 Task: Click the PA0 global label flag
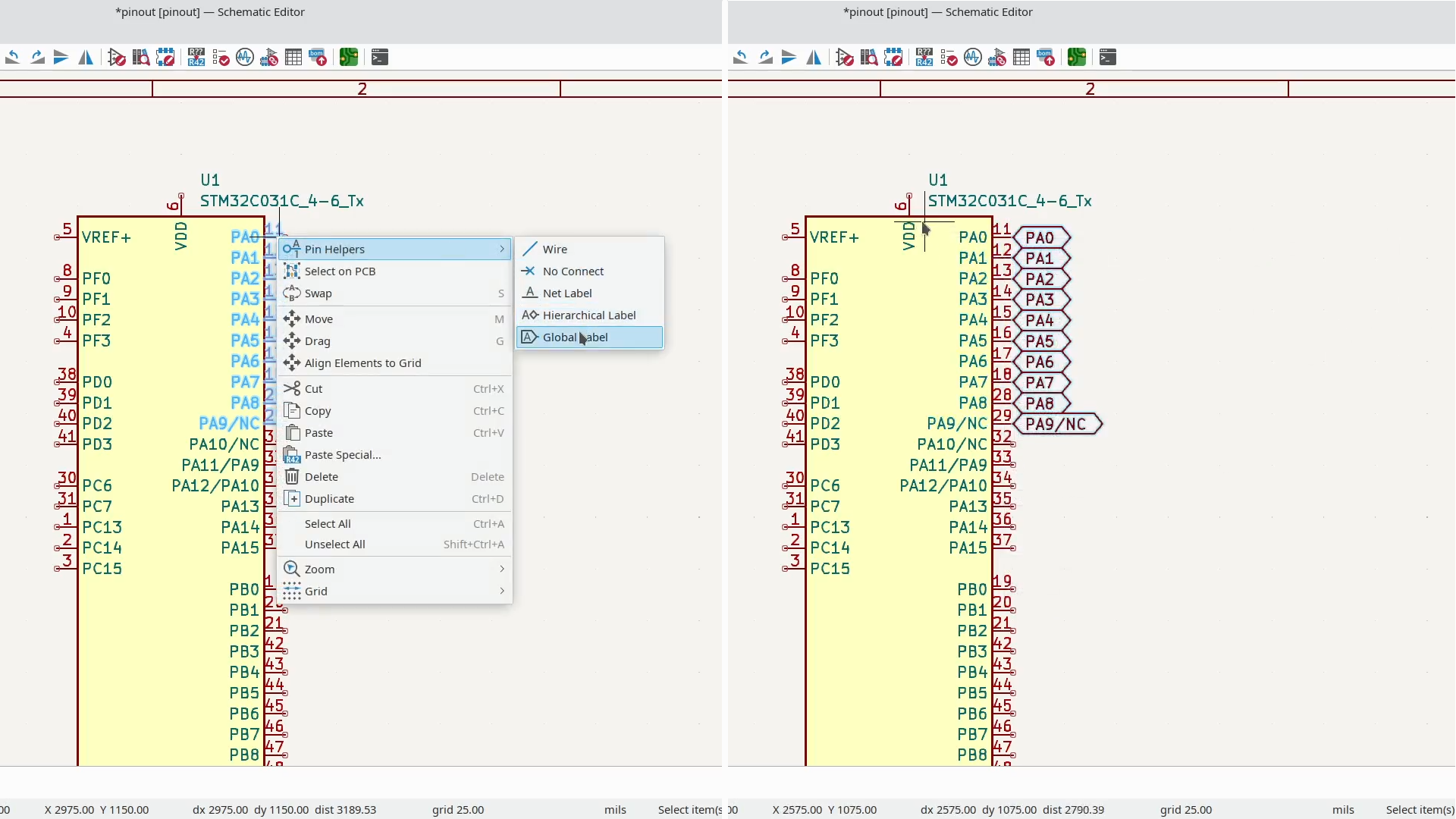point(1040,237)
